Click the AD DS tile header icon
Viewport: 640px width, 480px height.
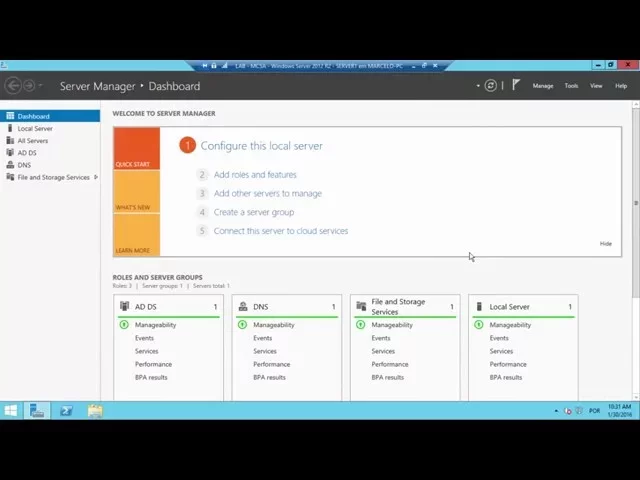pyautogui.click(x=124, y=306)
